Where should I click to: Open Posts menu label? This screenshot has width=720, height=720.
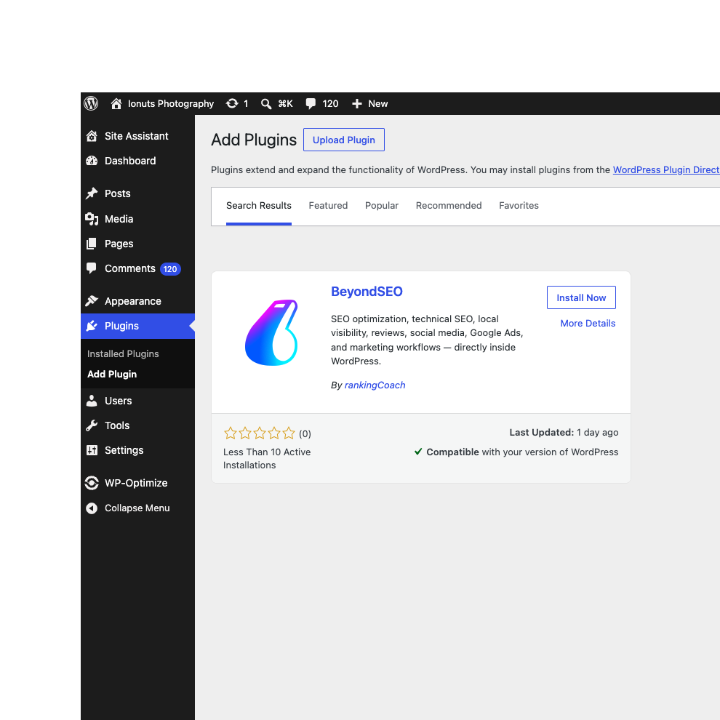click(x=118, y=194)
